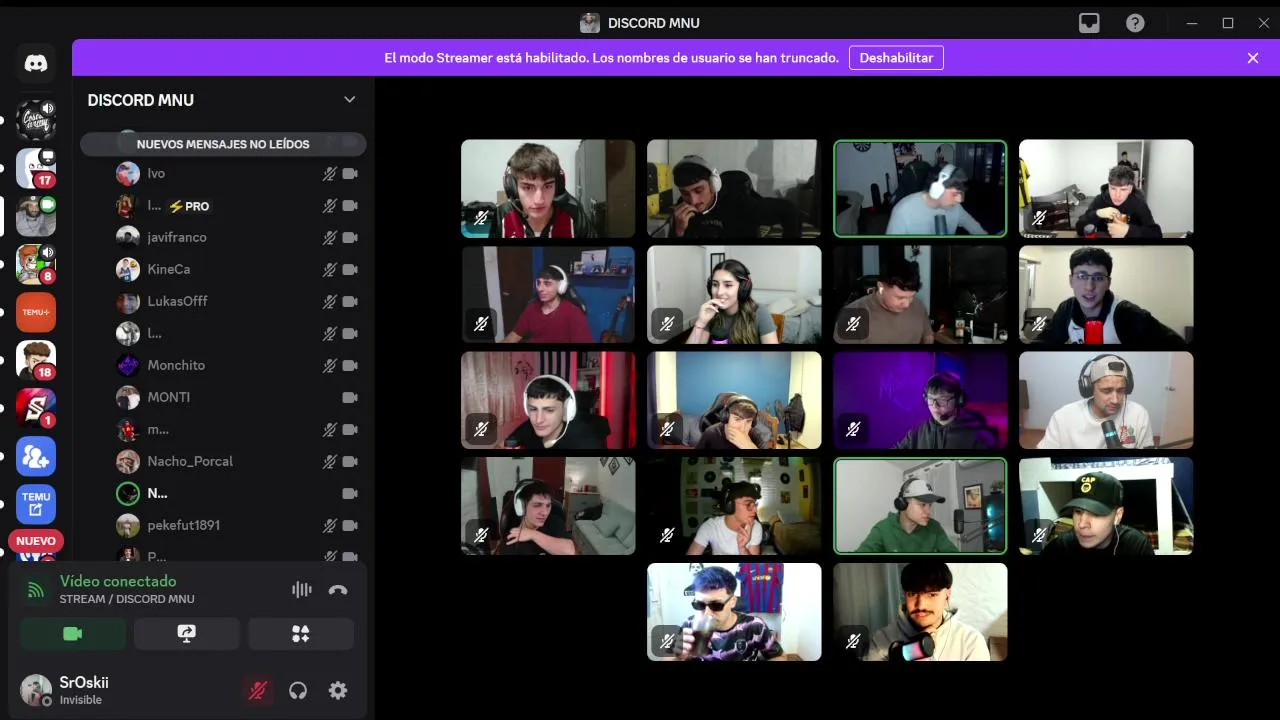Open the activities launcher button
The width and height of the screenshot is (1280, 720).
[301, 634]
